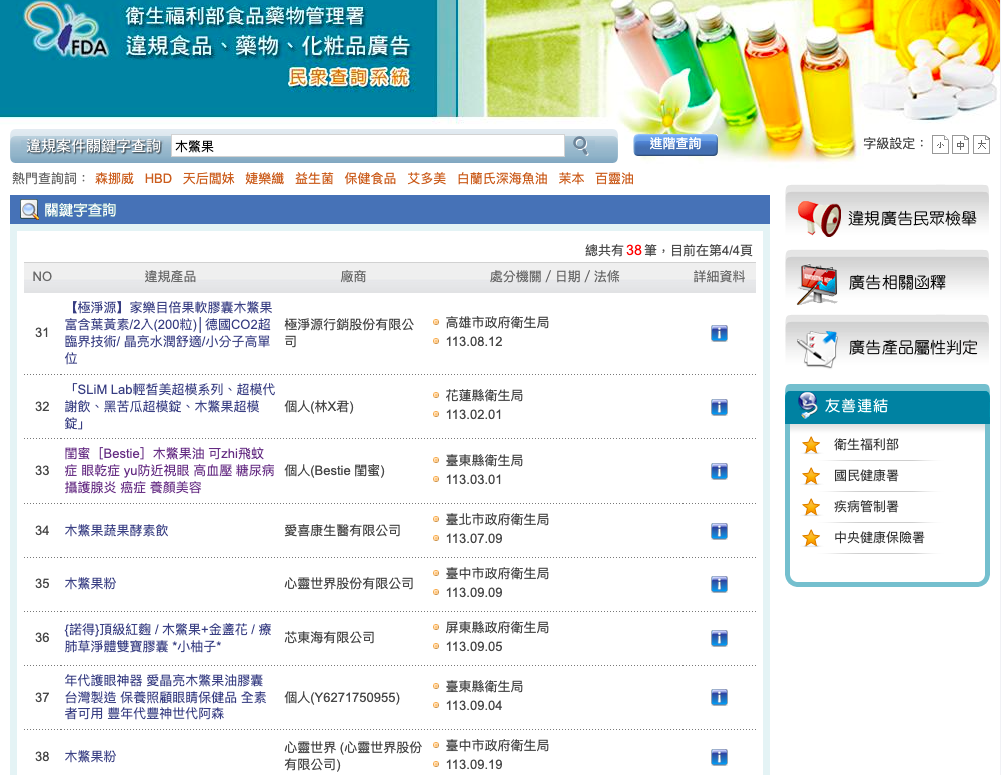Image resolution: width=1001 pixels, height=775 pixels.
Task: Click the 進階查詢 advanced search button
Action: [675, 145]
